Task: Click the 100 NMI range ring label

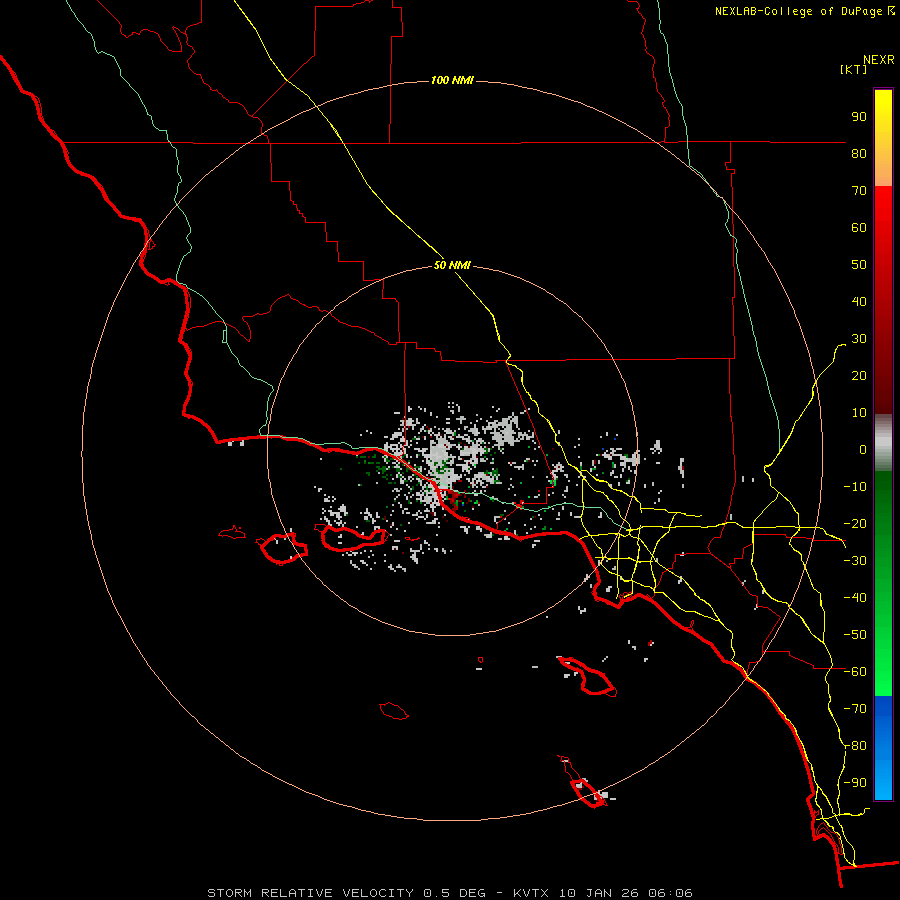Action: pyautogui.click(x=452, y=80)
